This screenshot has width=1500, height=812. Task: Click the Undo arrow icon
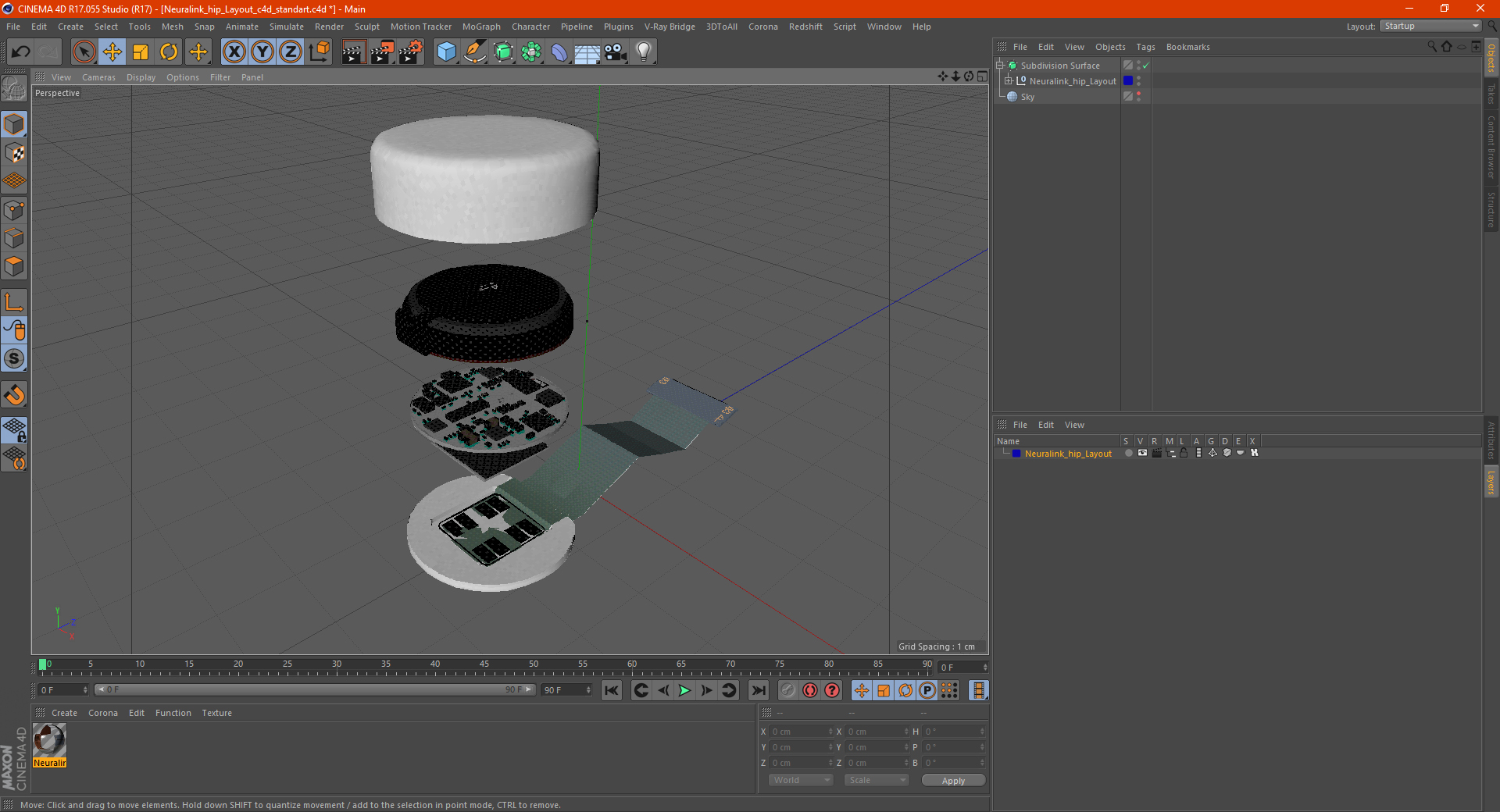click(x=20, y=52)
